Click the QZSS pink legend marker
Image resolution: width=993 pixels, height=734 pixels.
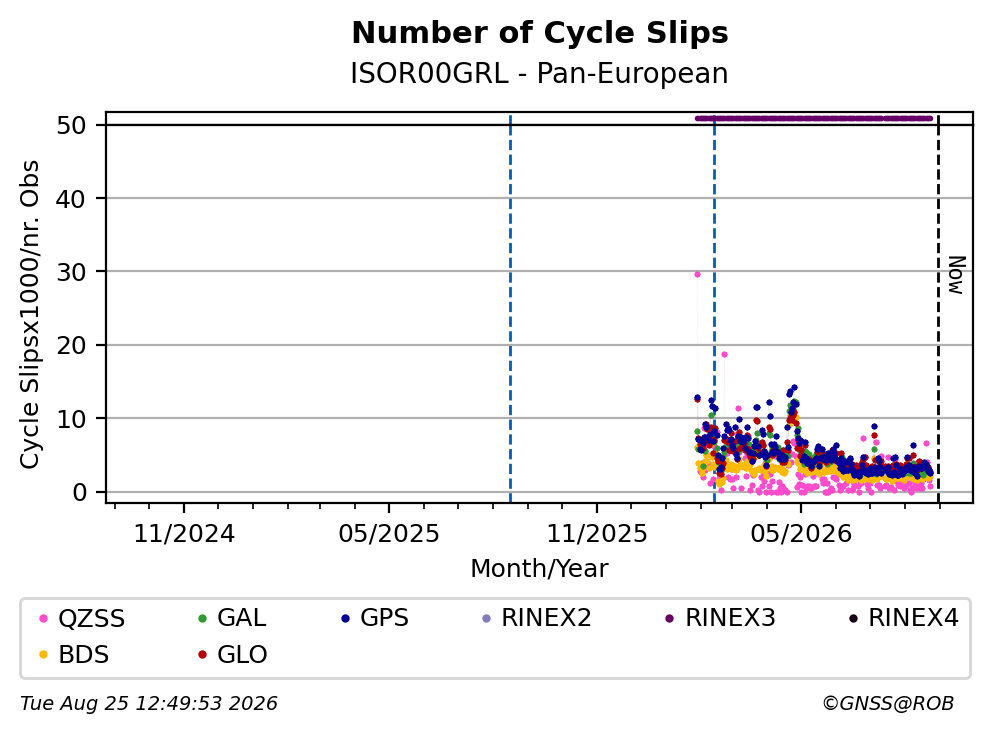point(44,618)
